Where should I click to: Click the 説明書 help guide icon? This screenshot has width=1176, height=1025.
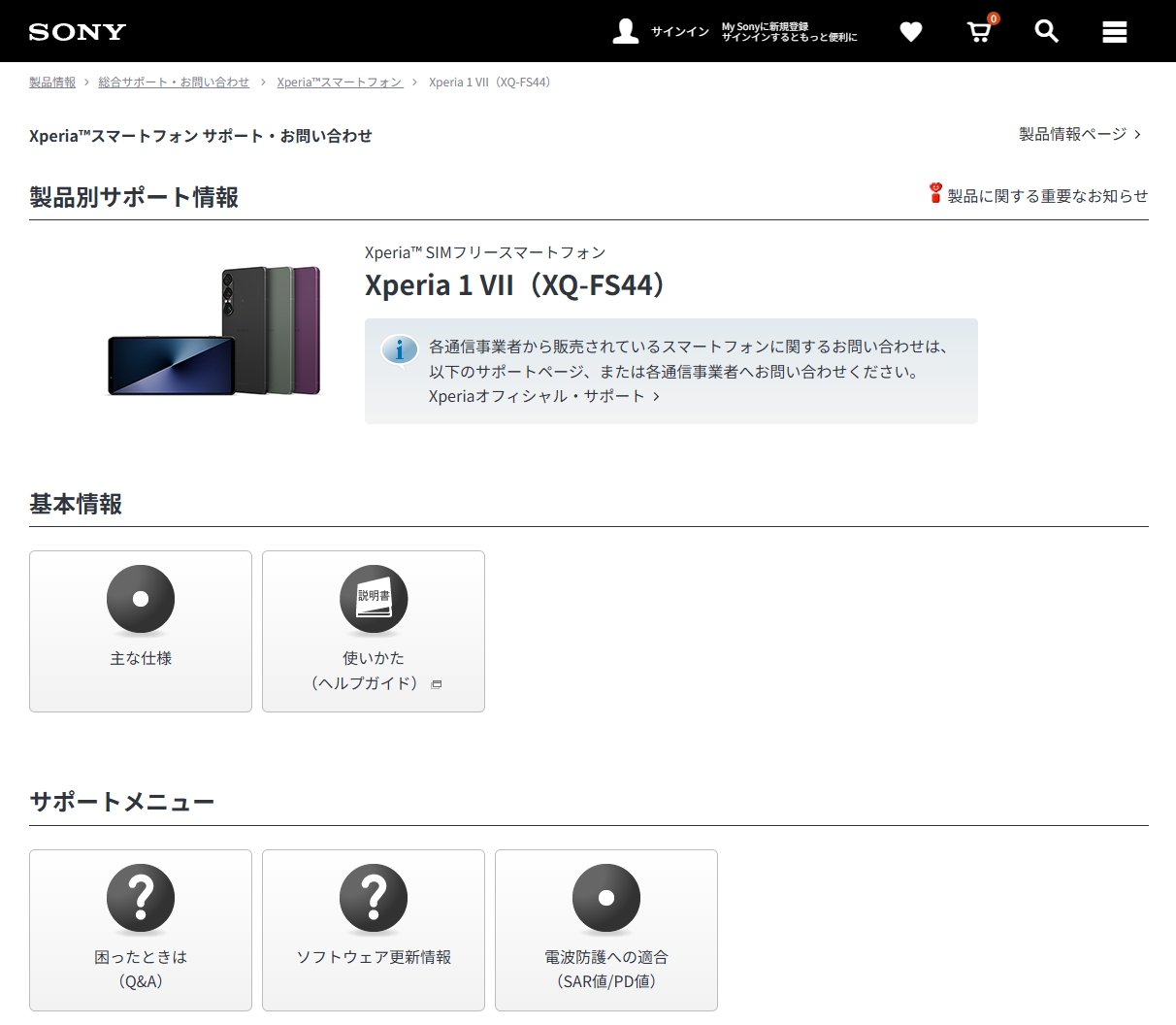point(374,599)
